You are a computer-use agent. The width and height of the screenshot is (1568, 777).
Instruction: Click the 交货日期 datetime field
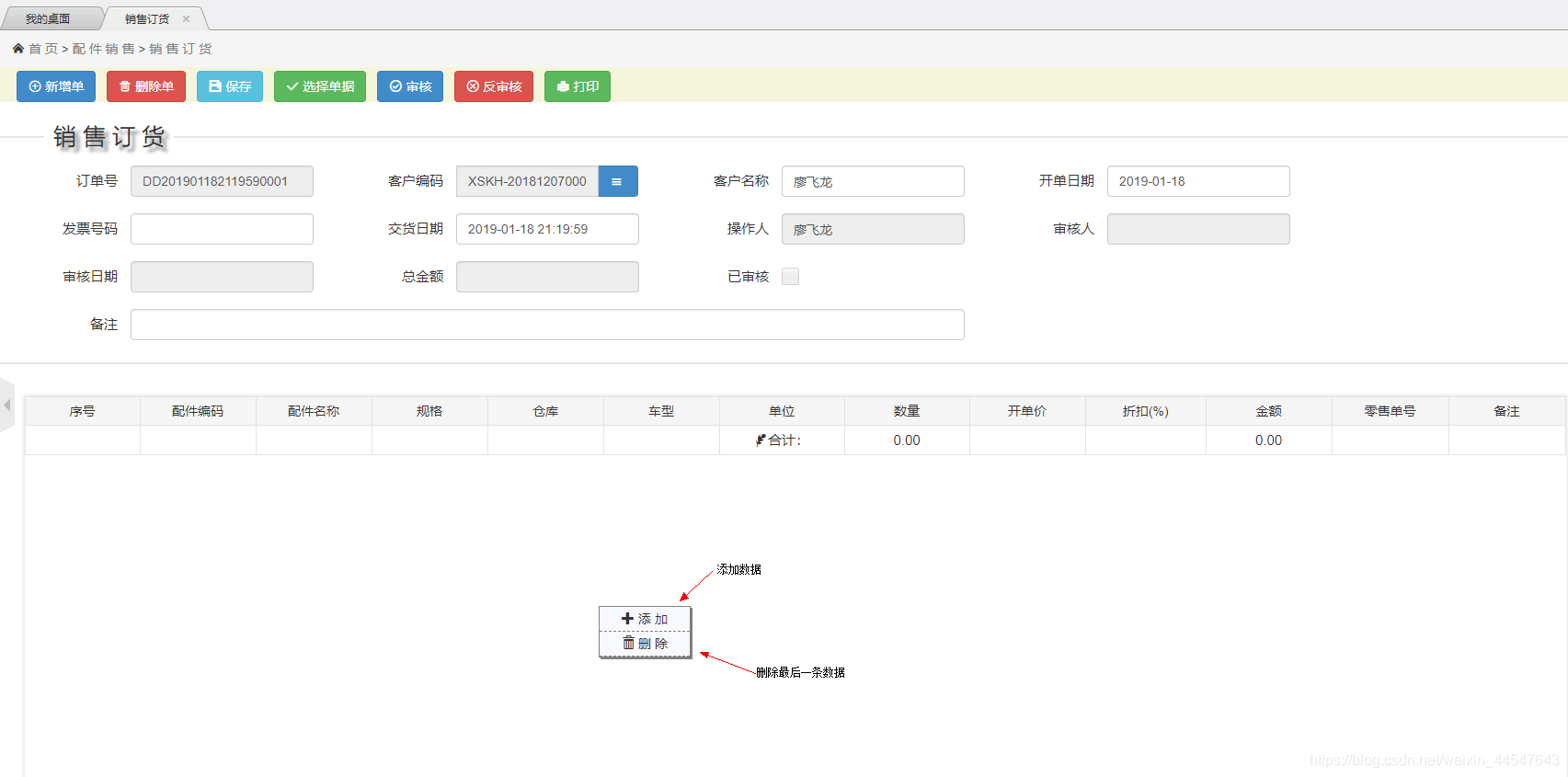tap(547, 229)
